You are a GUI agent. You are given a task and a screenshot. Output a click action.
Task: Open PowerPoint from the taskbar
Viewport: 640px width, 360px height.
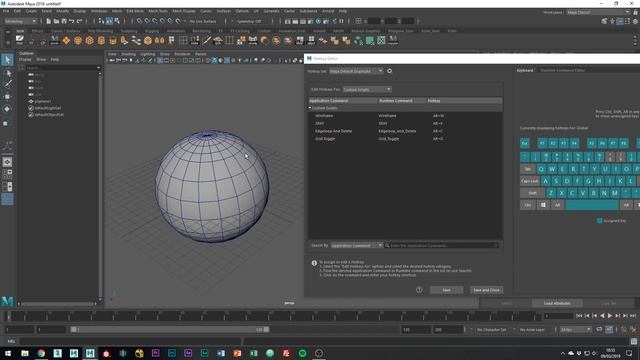[x=237, y=353]
